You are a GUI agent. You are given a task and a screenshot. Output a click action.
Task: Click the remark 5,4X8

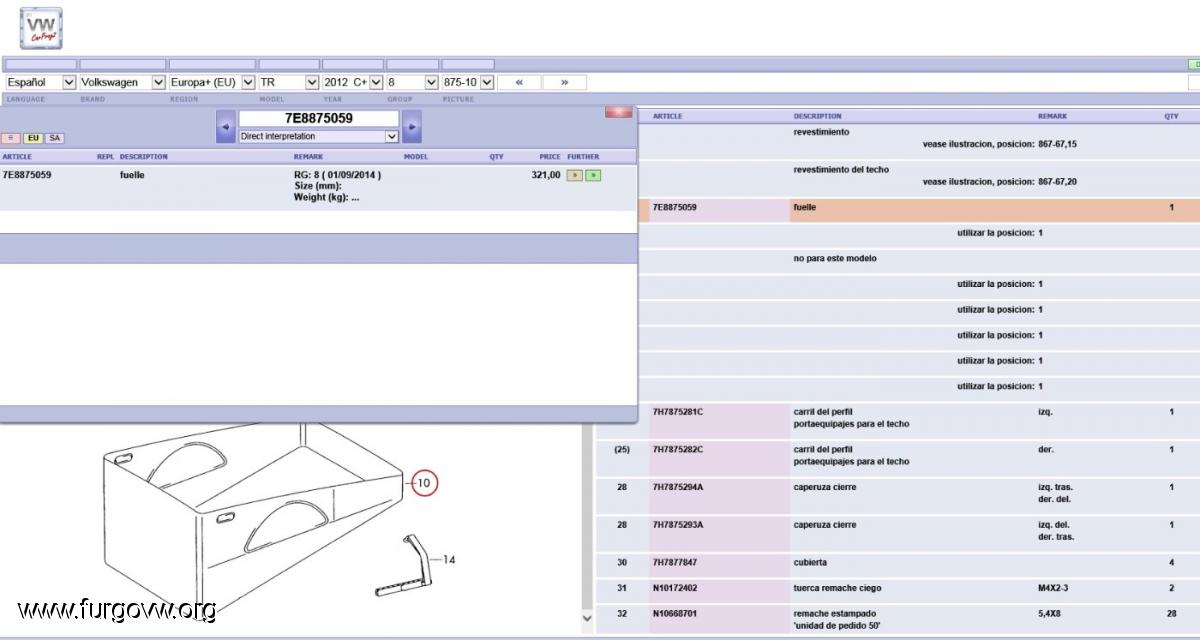coord(1050,613)
